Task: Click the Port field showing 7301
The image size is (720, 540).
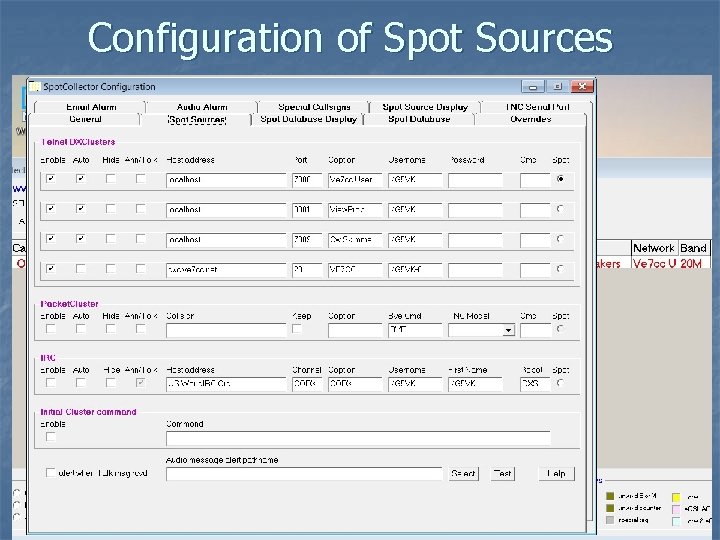Action: pyautogui.click(x=307, y=210)
